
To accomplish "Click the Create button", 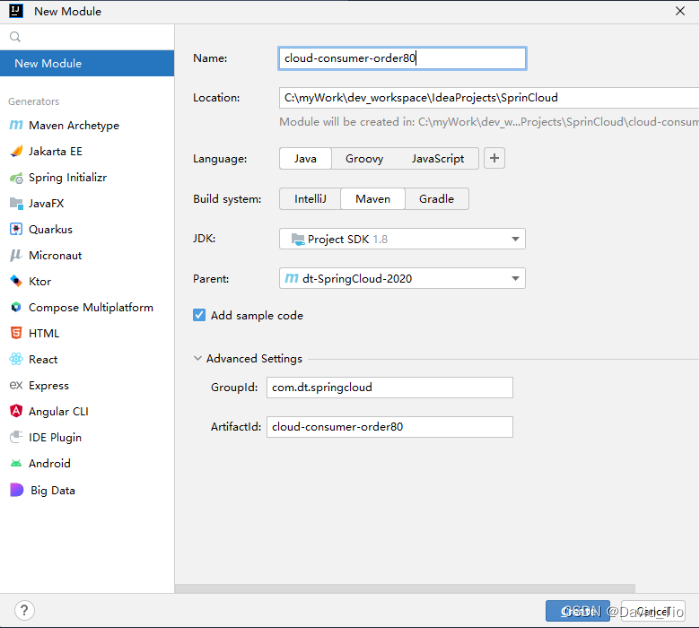I will coord(578,611).
